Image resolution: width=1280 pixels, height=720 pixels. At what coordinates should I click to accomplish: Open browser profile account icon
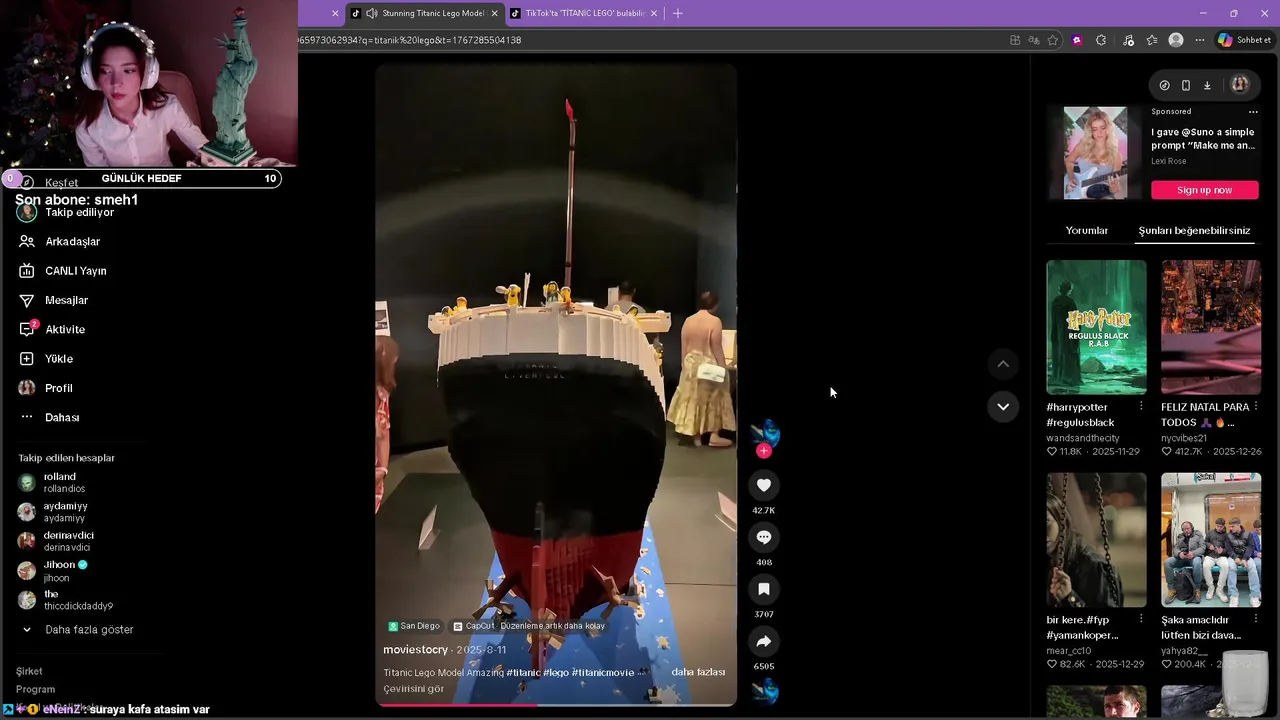tap(1176, 40)
